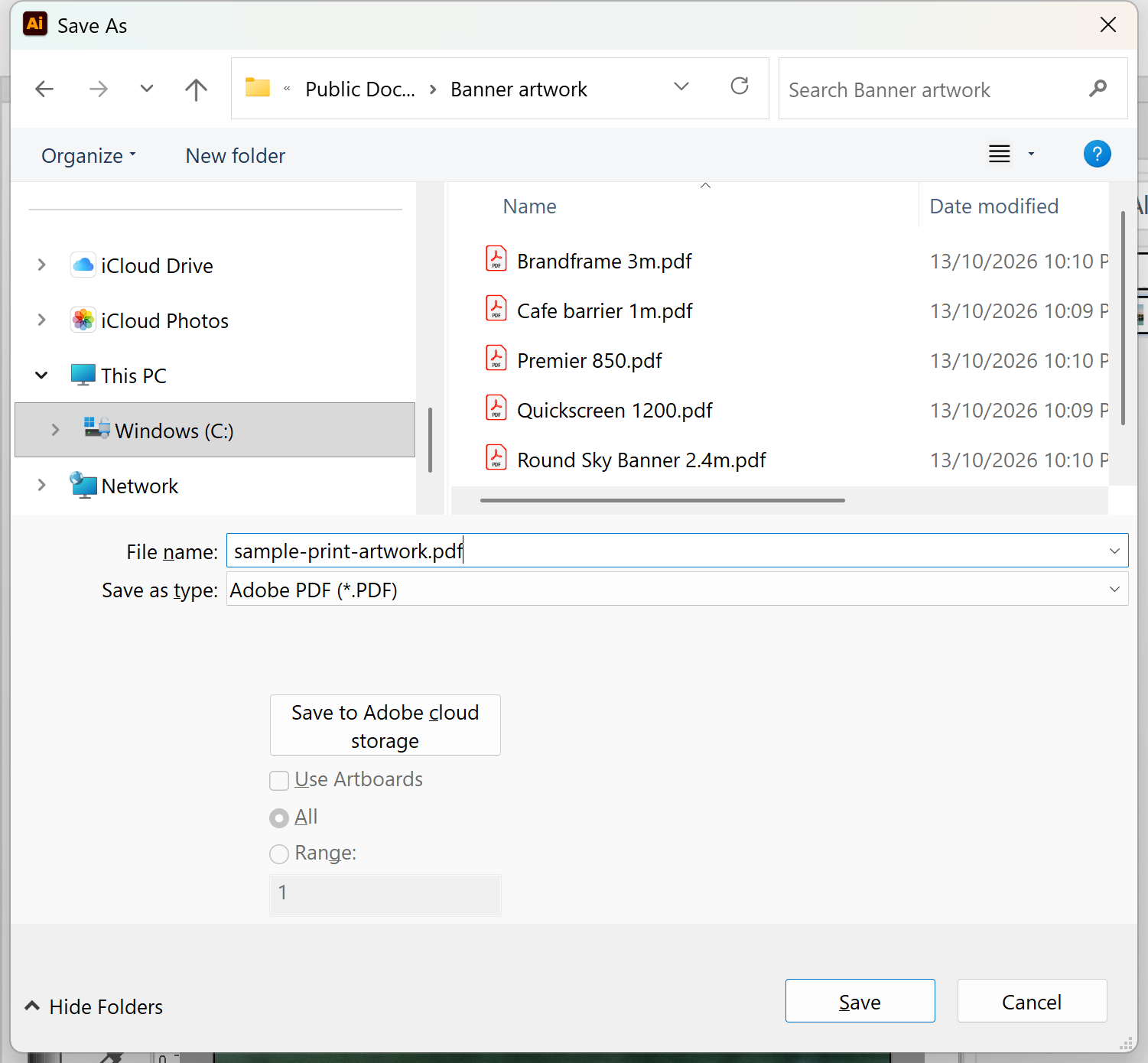The image size is (1148, 1063).
Task: Click the search magnifier icon
Action: pos(1098,89)
